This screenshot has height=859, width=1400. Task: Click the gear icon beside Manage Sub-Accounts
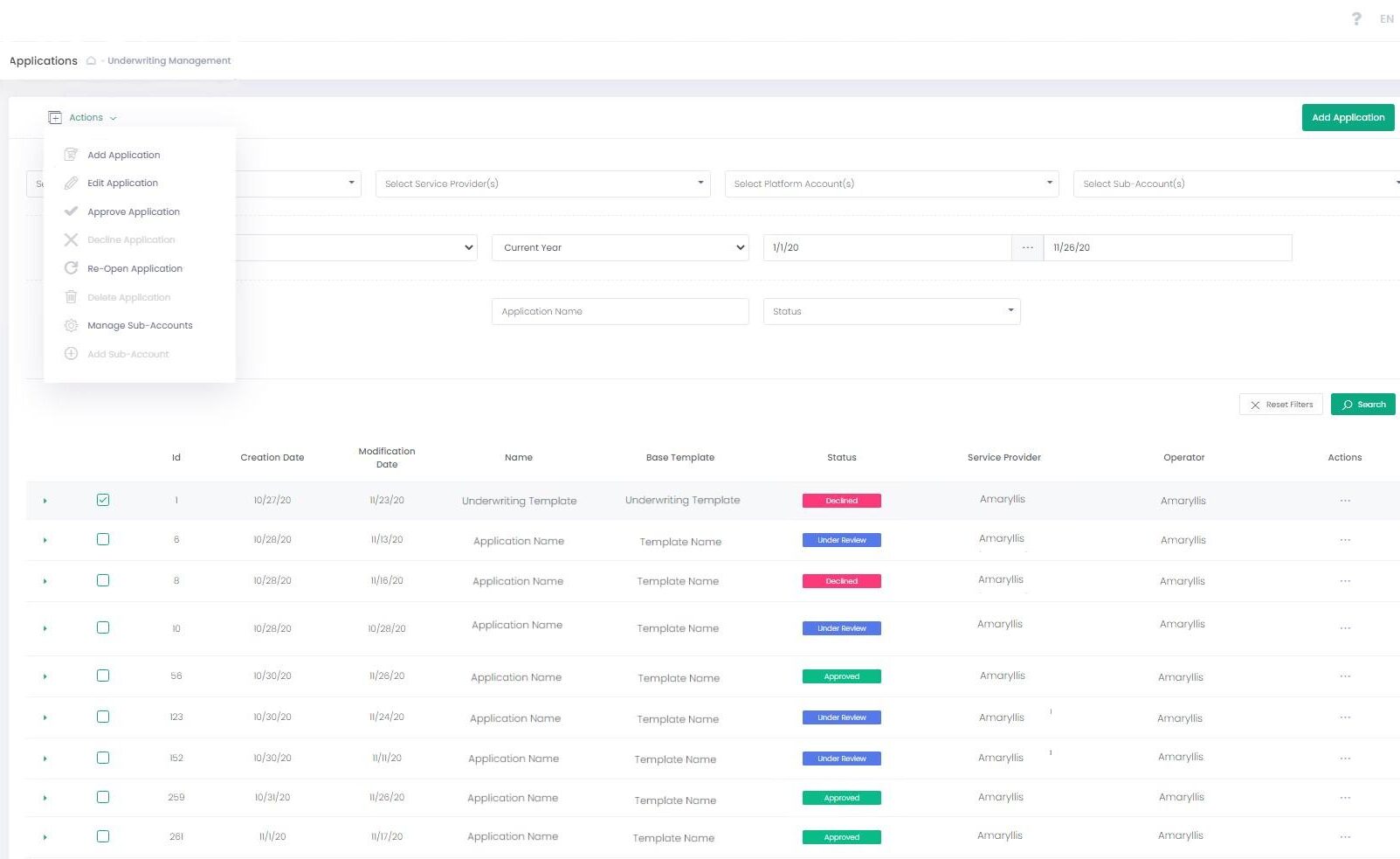[x=72, y=325]
